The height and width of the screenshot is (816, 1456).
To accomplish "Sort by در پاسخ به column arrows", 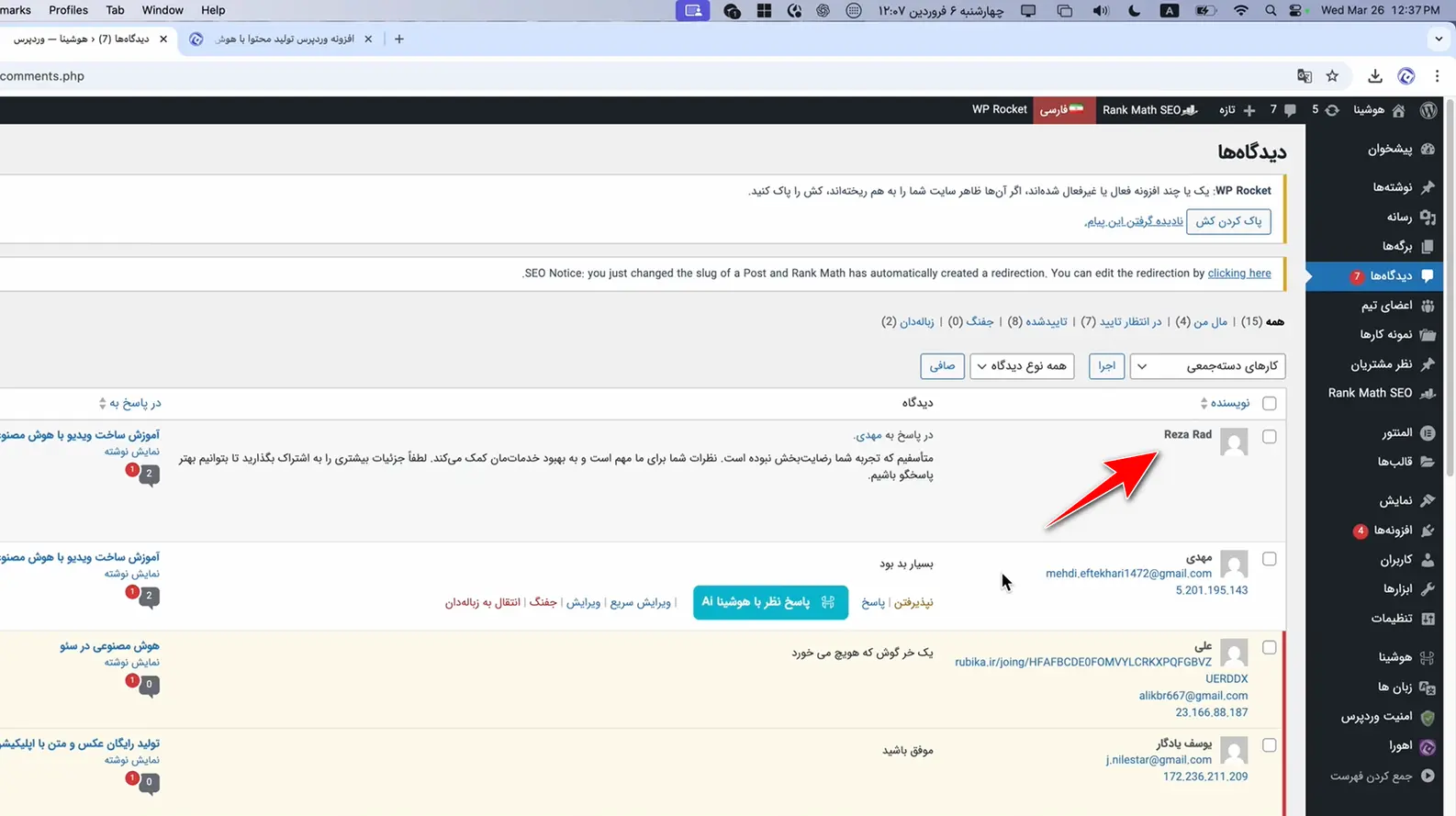I will pyautogui.click(x=102, y=404).
